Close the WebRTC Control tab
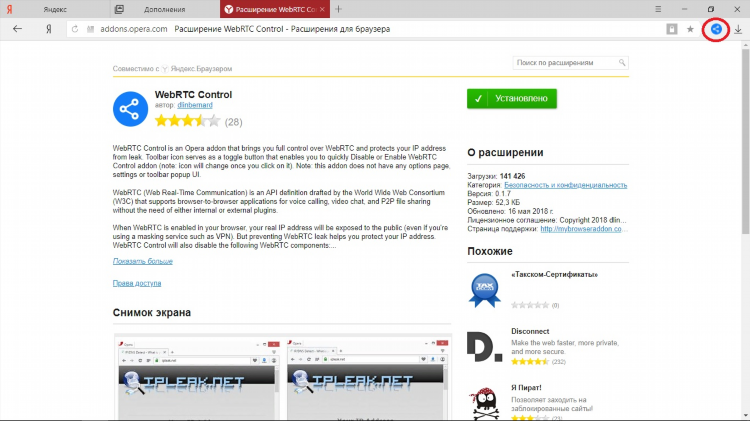This screenshot has width=750, height=421. click(x=322, y=9)
